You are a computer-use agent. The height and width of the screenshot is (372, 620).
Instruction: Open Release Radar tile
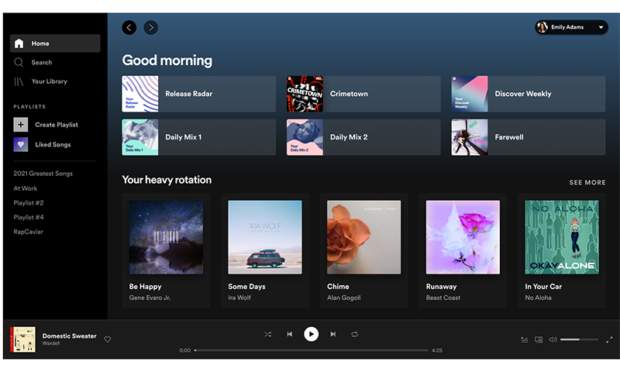point(199,94)
